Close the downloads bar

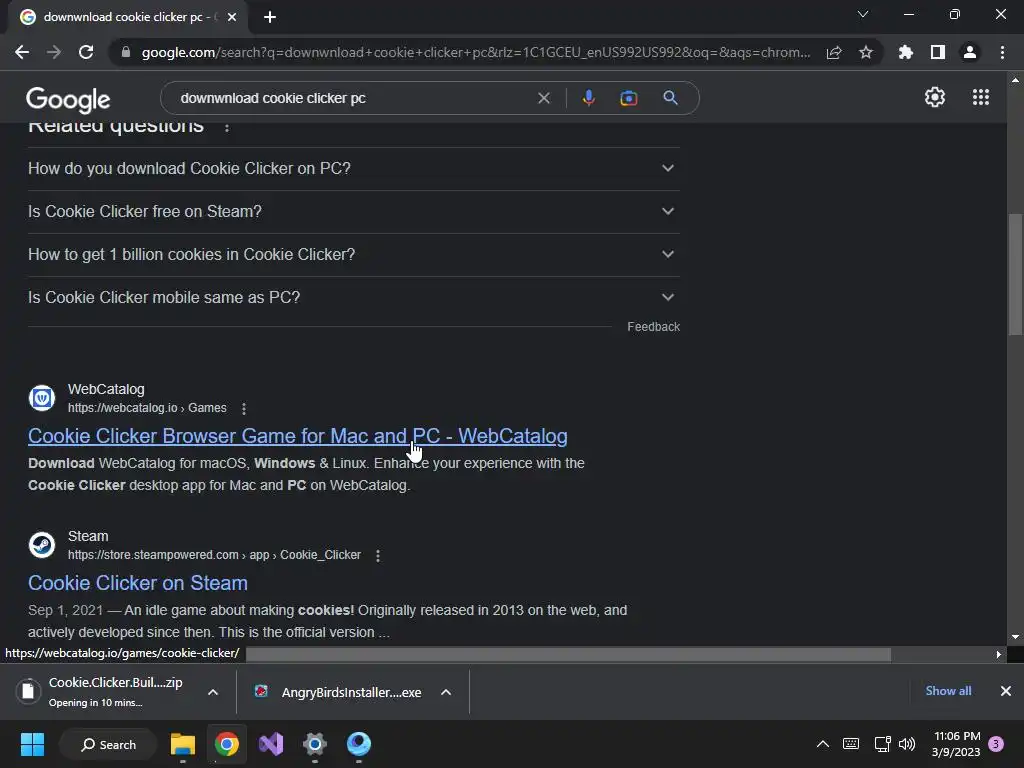(1006, 691)
